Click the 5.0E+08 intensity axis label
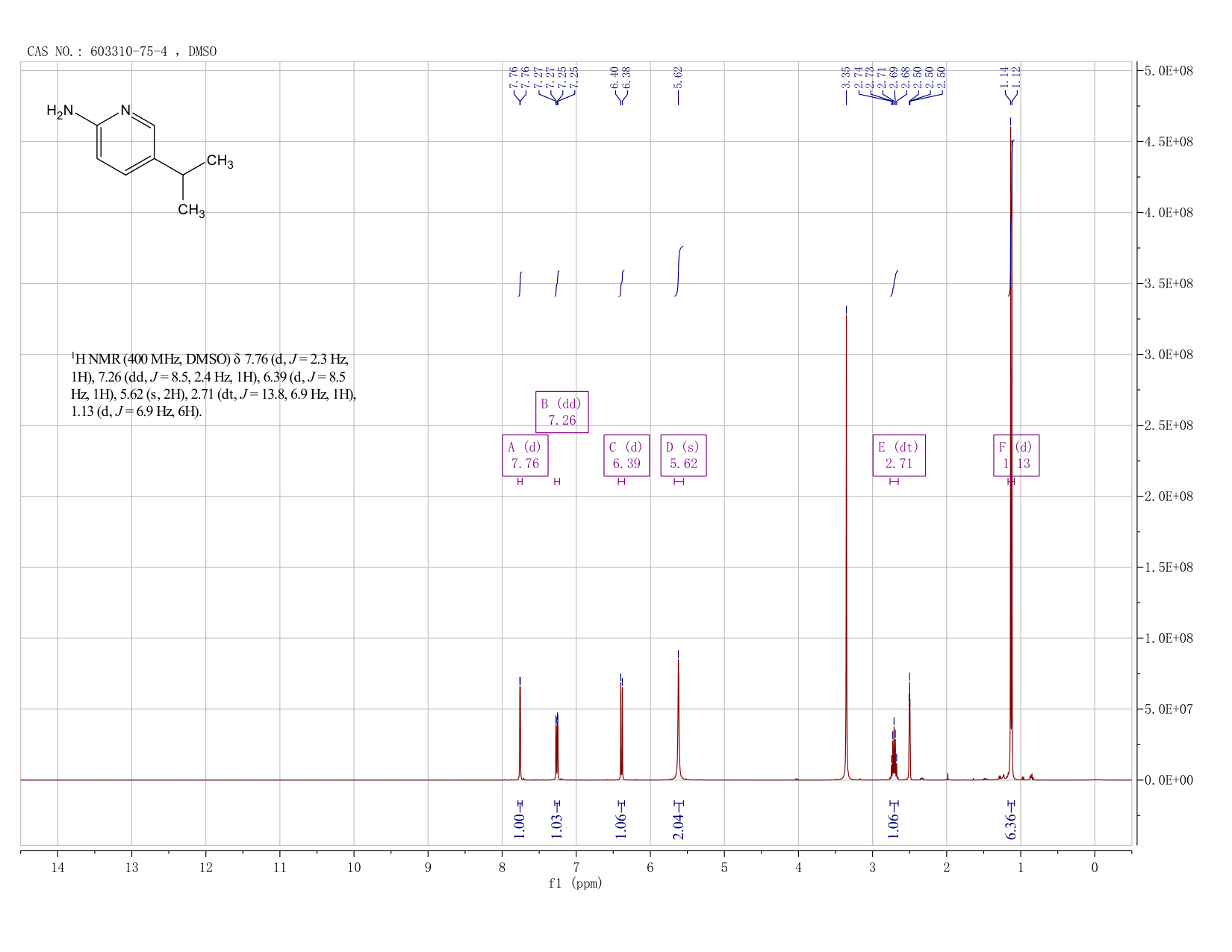Image resolution: width=1232 pixels, height=952 pixels. tap(1169, 70)
